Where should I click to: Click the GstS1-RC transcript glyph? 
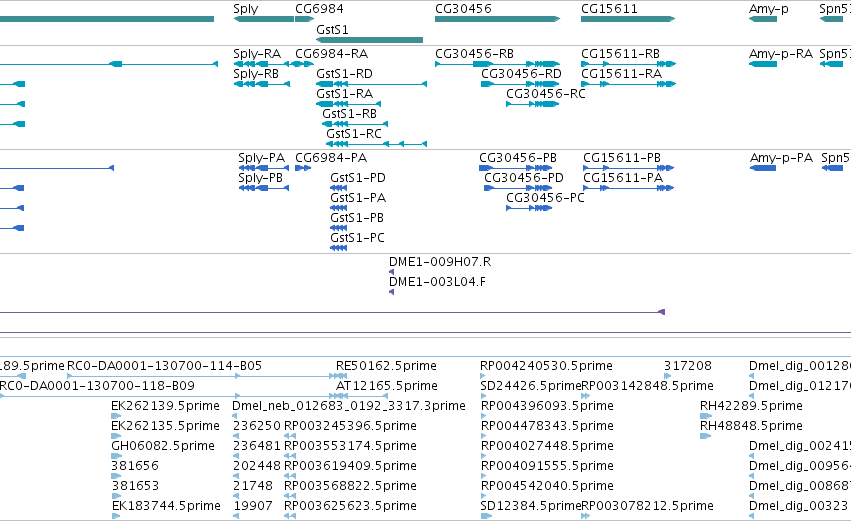376,144
